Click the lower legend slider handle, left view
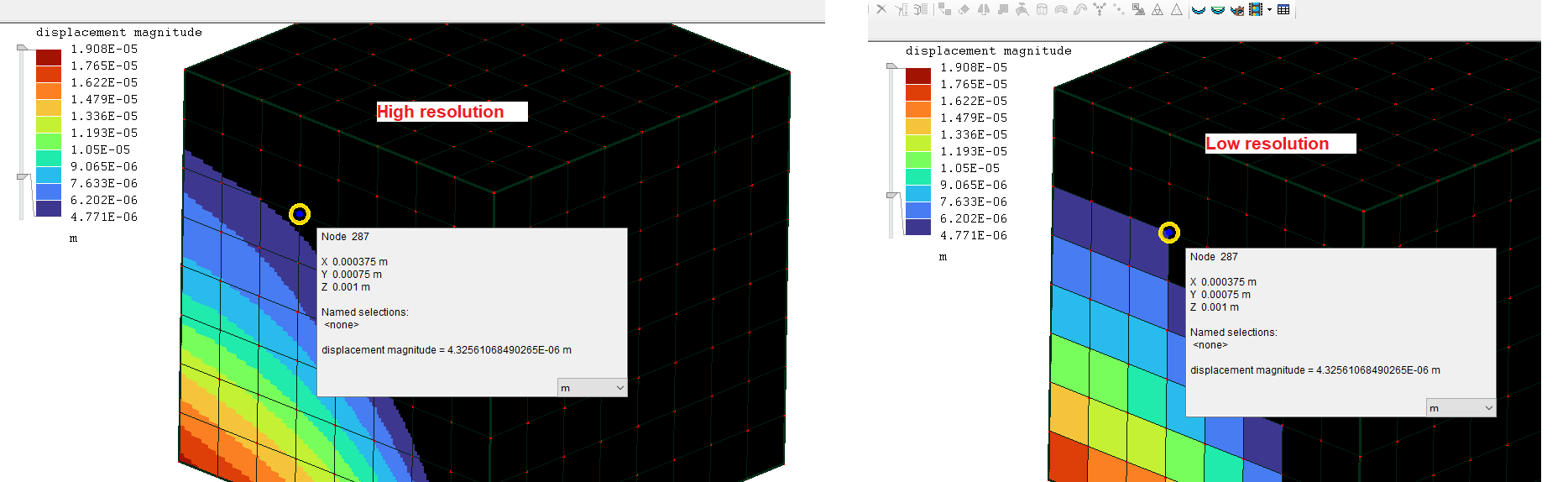 (24, 176)
